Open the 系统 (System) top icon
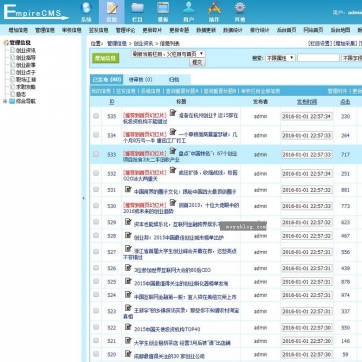Image resolution: width=362 pixels, height=362 pixels. (x=86, y=12)
